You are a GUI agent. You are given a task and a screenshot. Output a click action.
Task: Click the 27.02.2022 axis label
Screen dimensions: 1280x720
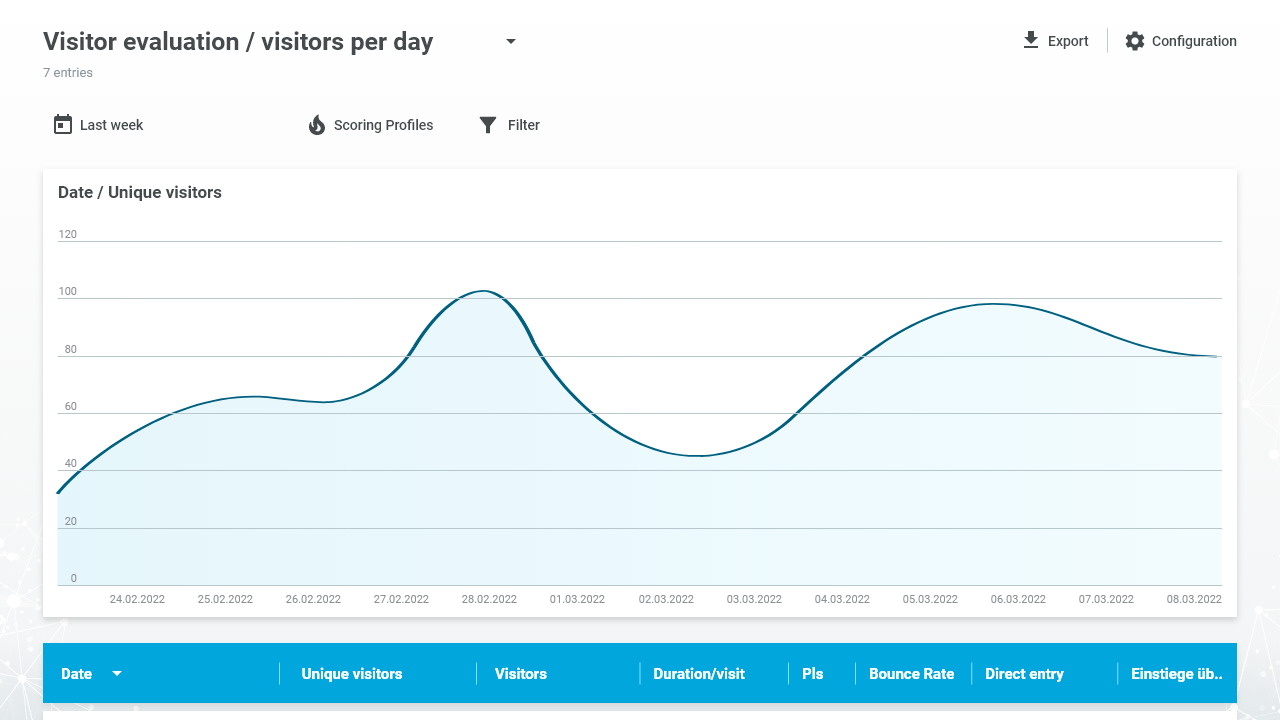pos(401,599)
